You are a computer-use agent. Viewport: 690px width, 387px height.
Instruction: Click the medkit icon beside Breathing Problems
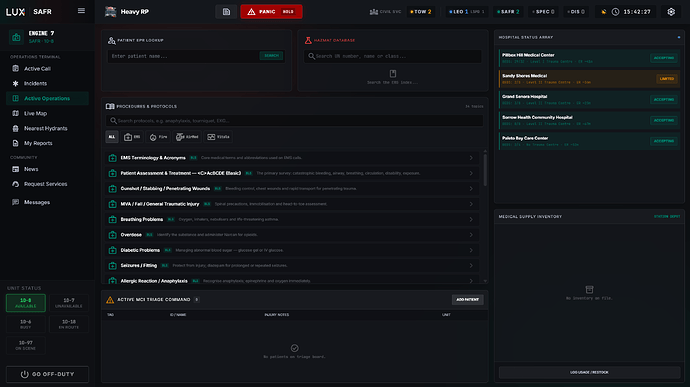tap(113, 219)
